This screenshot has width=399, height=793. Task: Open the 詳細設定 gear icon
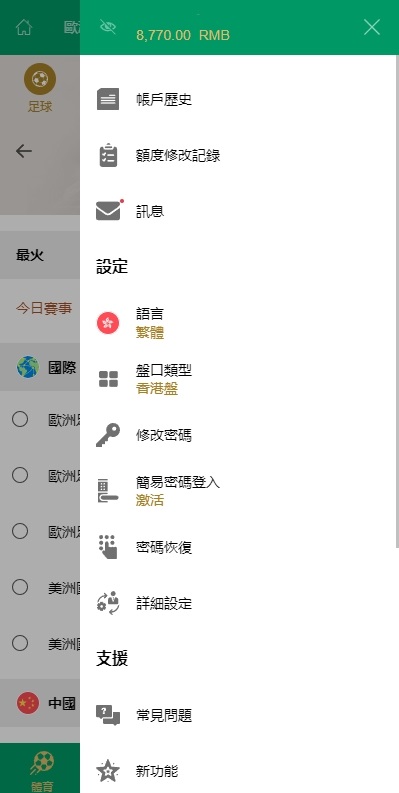108,603
